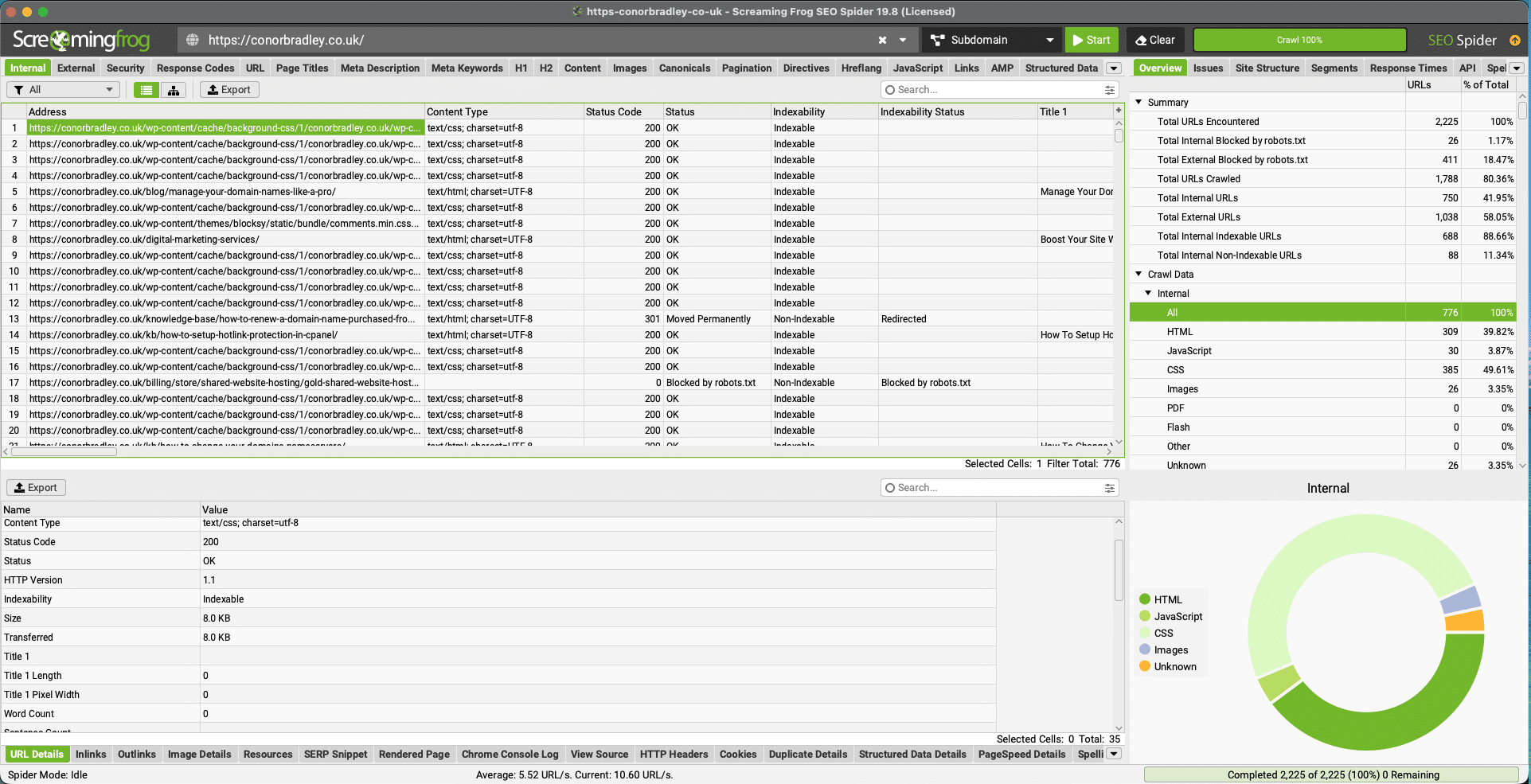Expand the bottom tabs overflow arrow
This screenshot has width=1531, height=784.
tap(1115, 755)
